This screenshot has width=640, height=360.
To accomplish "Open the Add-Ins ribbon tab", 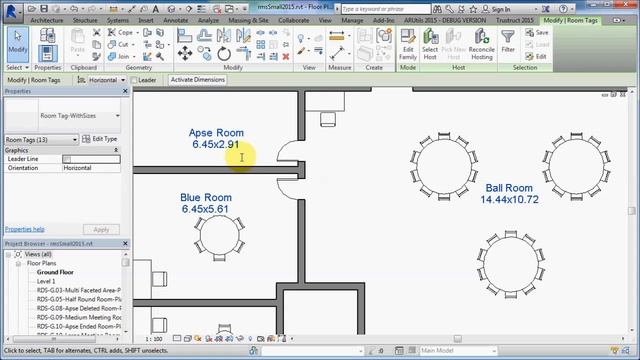I will coord(384,20).
